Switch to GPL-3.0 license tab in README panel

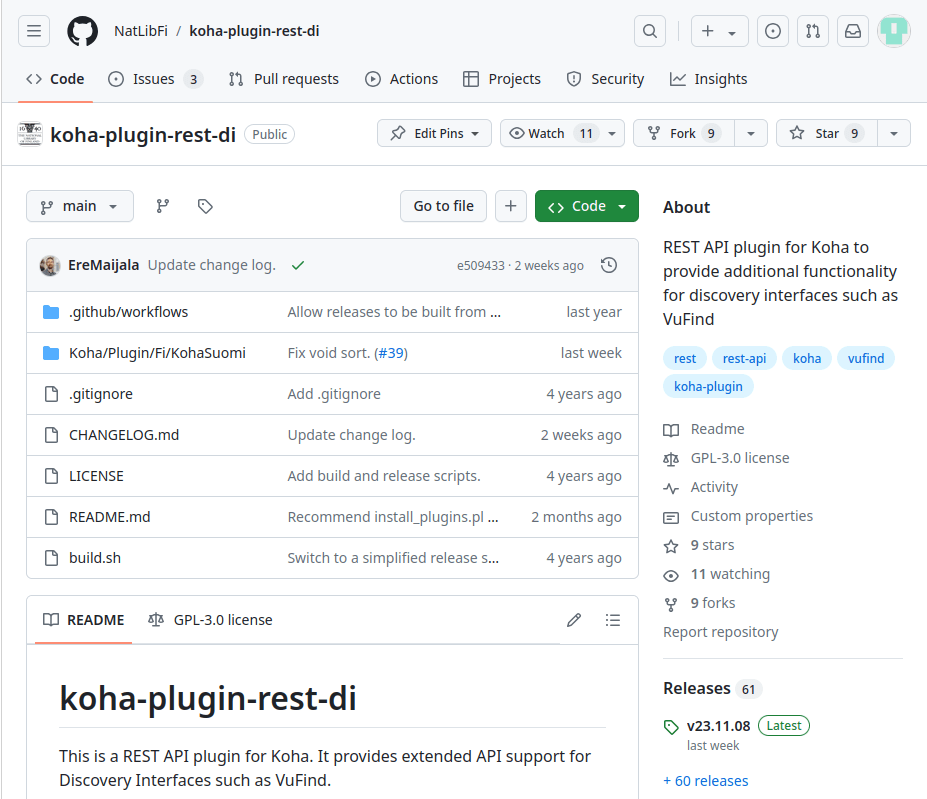tap(210, 620)
